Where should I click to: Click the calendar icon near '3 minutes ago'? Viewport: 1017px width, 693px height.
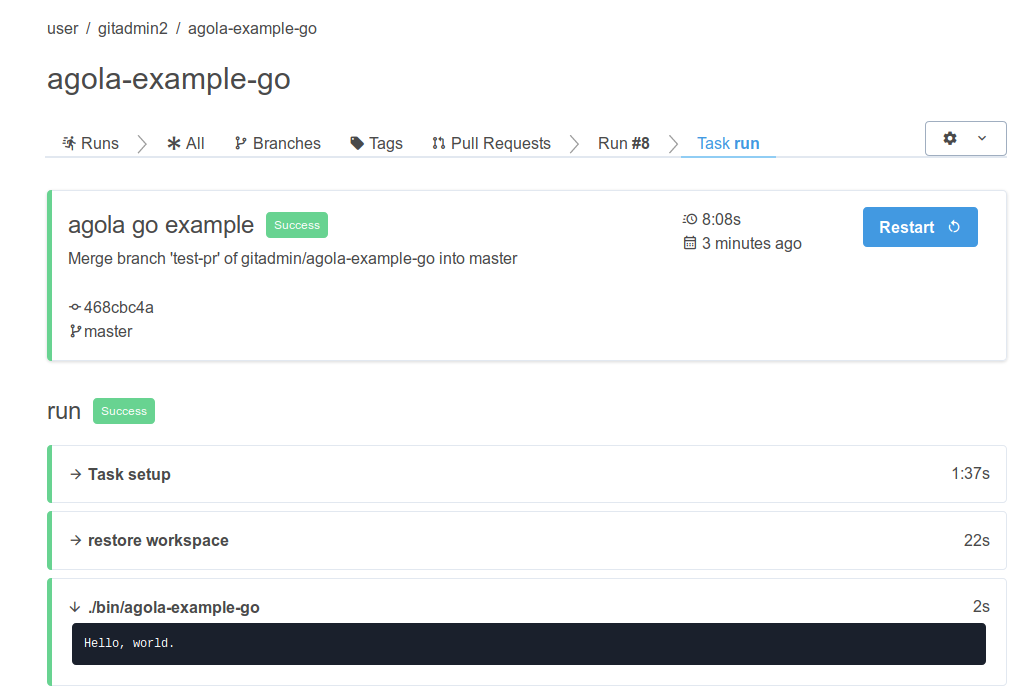point(689,243)
